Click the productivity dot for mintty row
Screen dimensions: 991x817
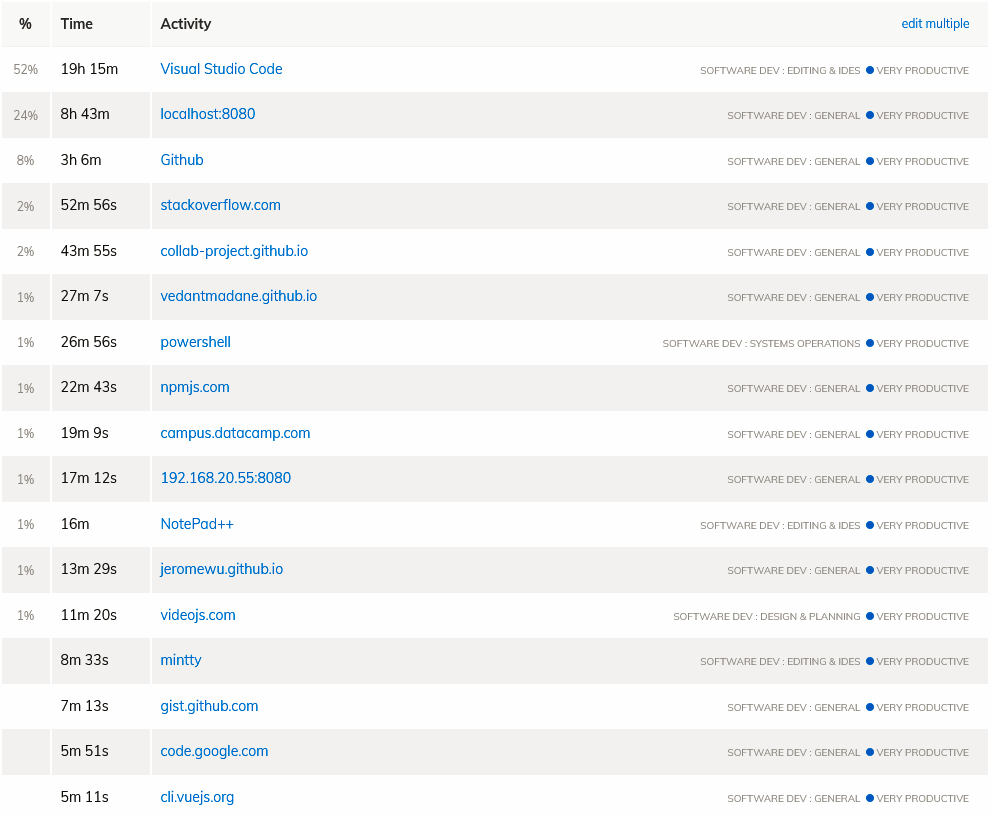pyautogui.click(x=870, y=661)
